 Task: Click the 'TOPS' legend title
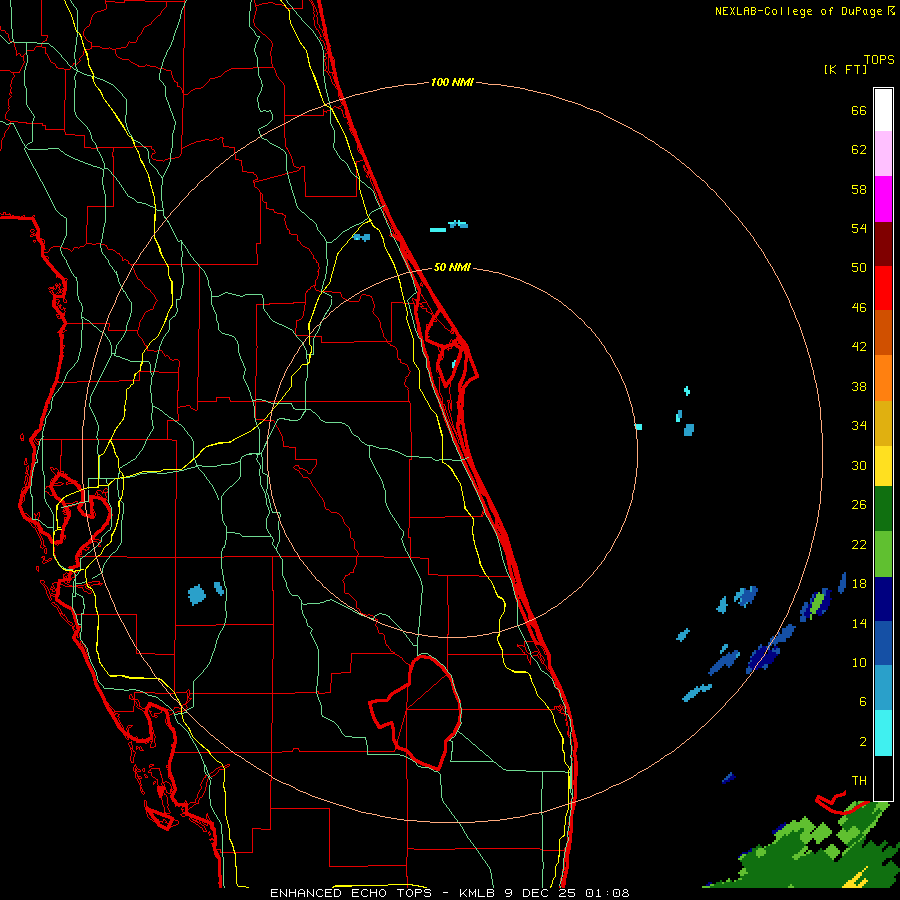(879, 60)
